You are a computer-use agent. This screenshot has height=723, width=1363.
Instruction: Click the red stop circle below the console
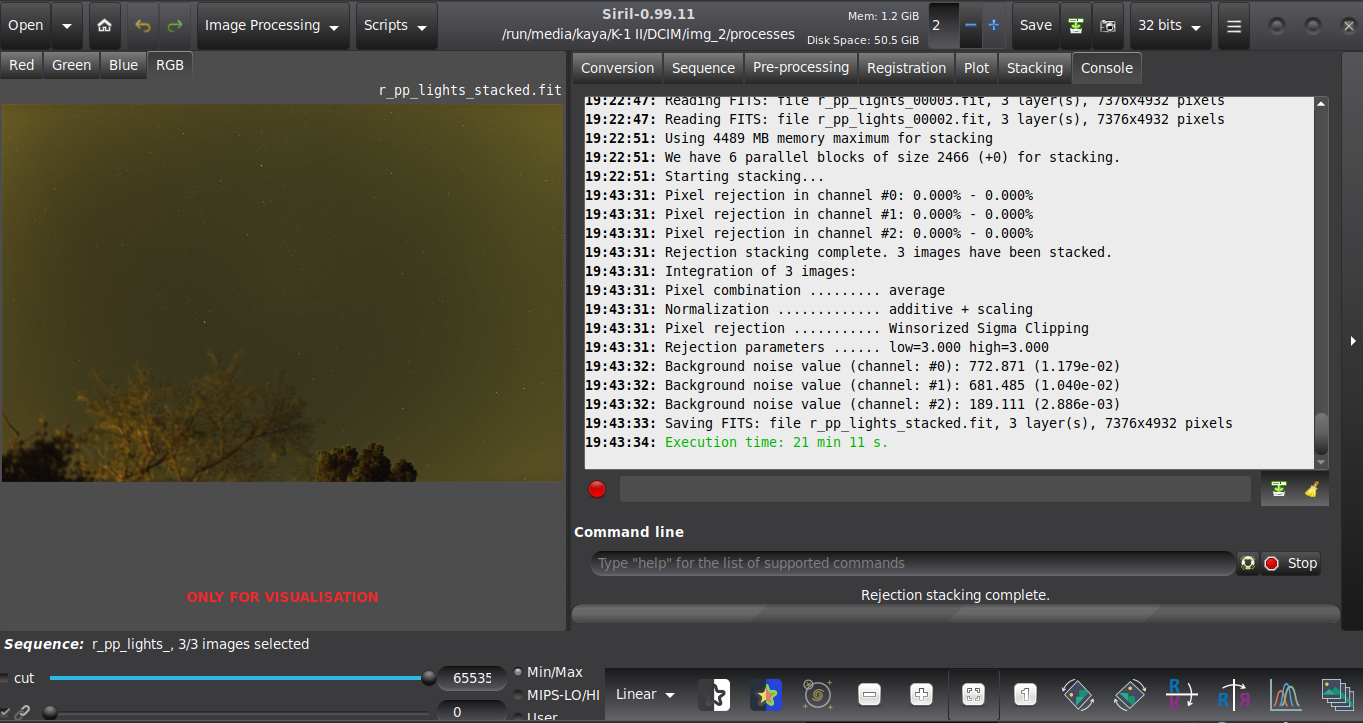(597, 489)
